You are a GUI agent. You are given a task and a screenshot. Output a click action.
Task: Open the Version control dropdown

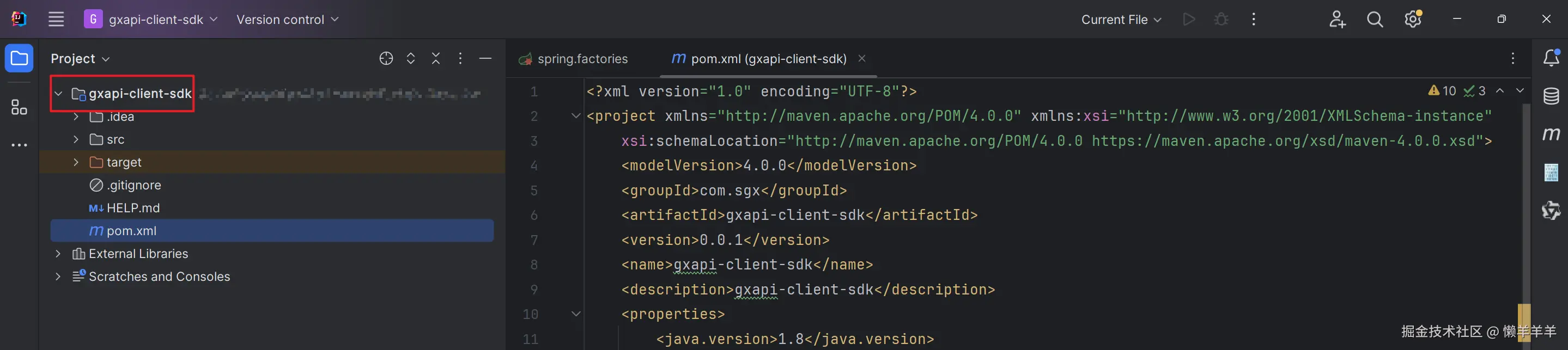pos(287,20)
